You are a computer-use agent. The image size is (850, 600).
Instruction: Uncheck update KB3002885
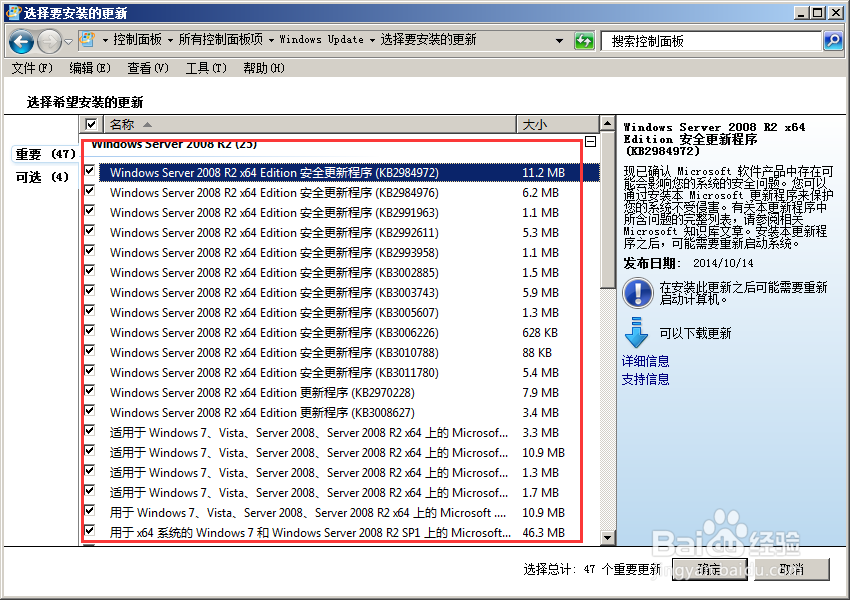coord(90,271)
